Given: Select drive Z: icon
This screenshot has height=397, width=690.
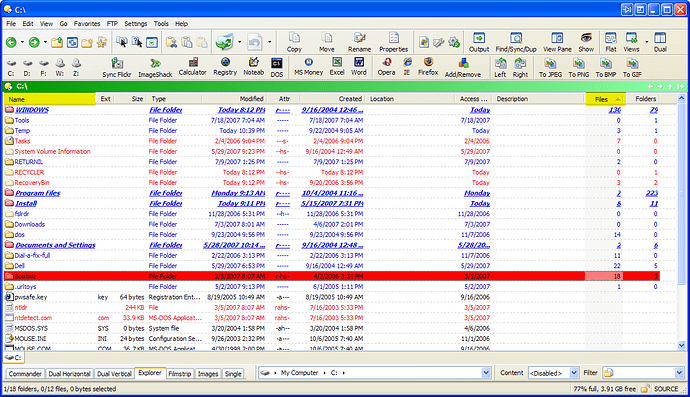Looking at the screenshot, I should 76,68.
